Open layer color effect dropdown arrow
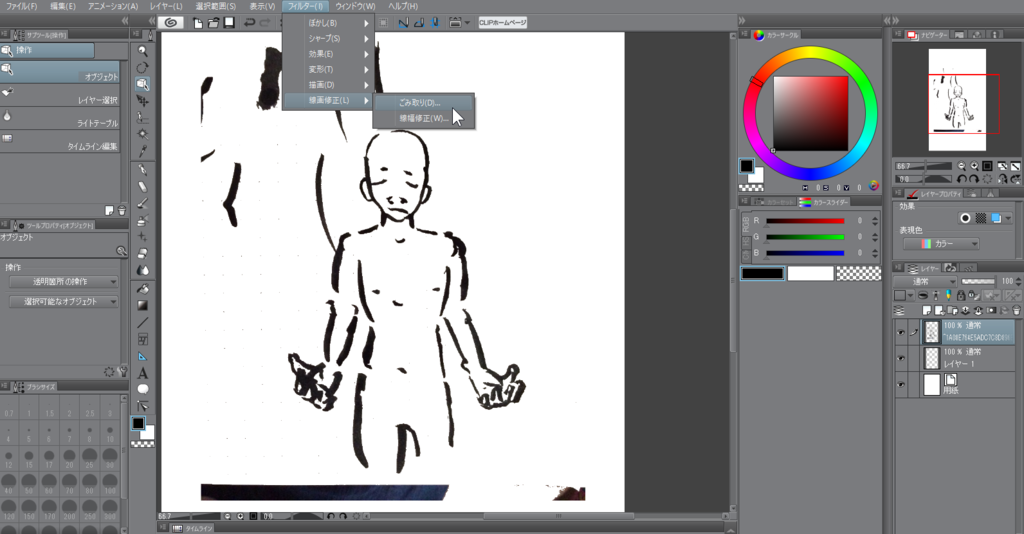 tap(1009, 218)
